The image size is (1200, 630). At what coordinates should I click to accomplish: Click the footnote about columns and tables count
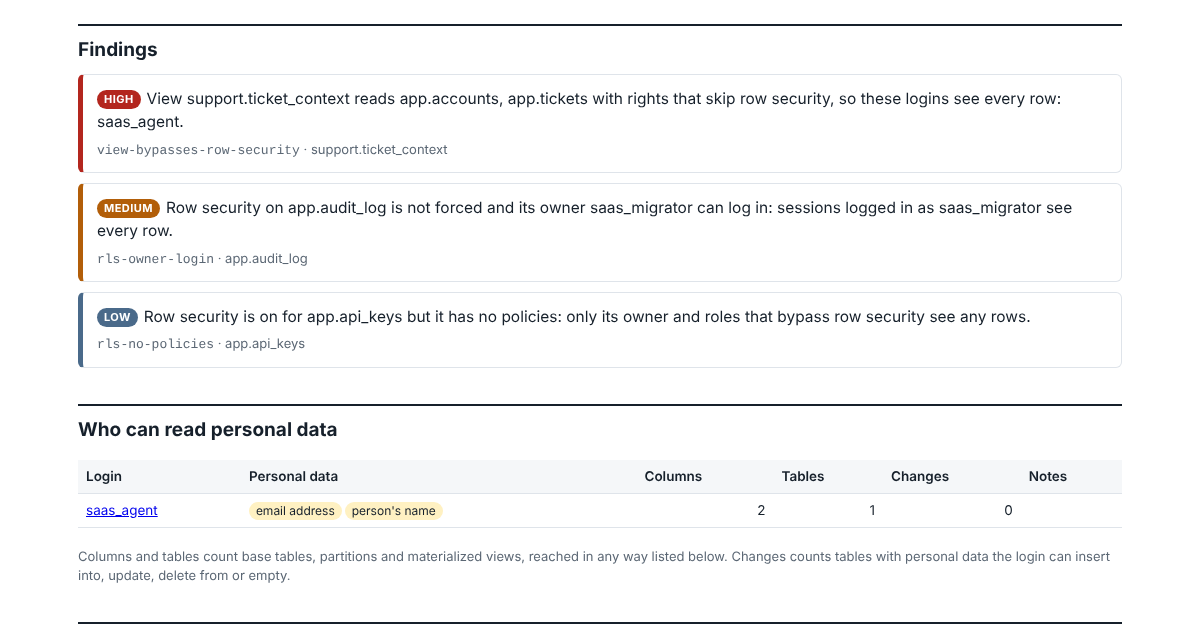(594, 566)
